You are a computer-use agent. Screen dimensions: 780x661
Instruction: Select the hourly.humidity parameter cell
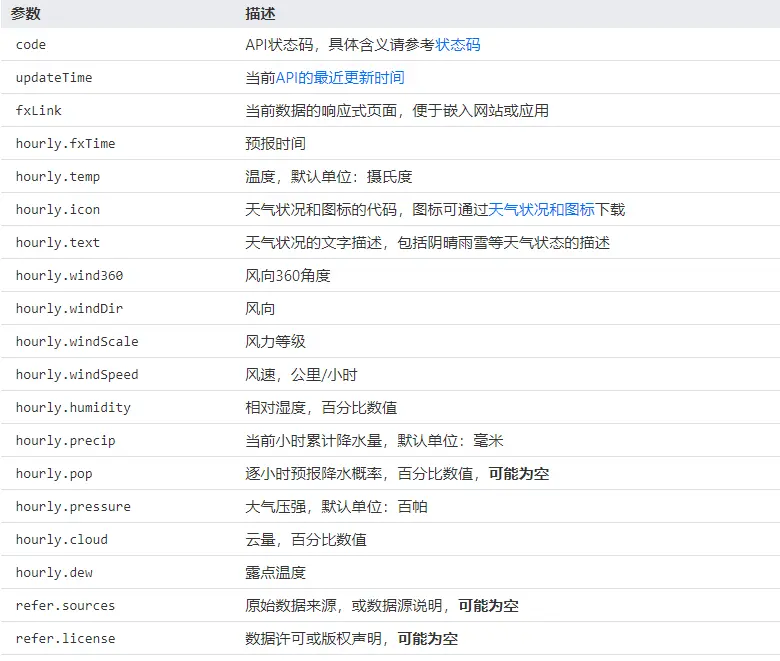pyautogui.click(x=73, y=407)
